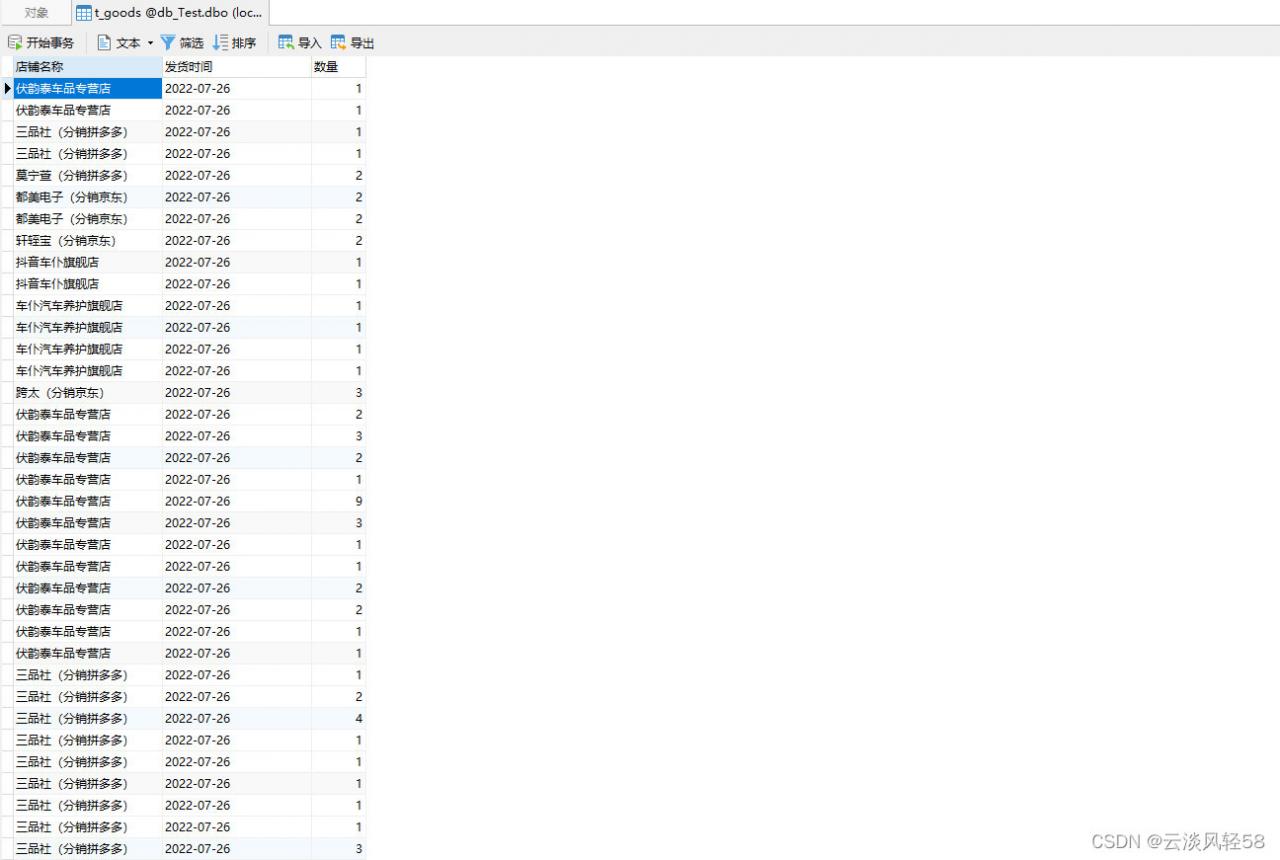Expand the dropdown arrow beside 文本
The height and width of the screenshot is (860, 1280).
pos(150,43)
